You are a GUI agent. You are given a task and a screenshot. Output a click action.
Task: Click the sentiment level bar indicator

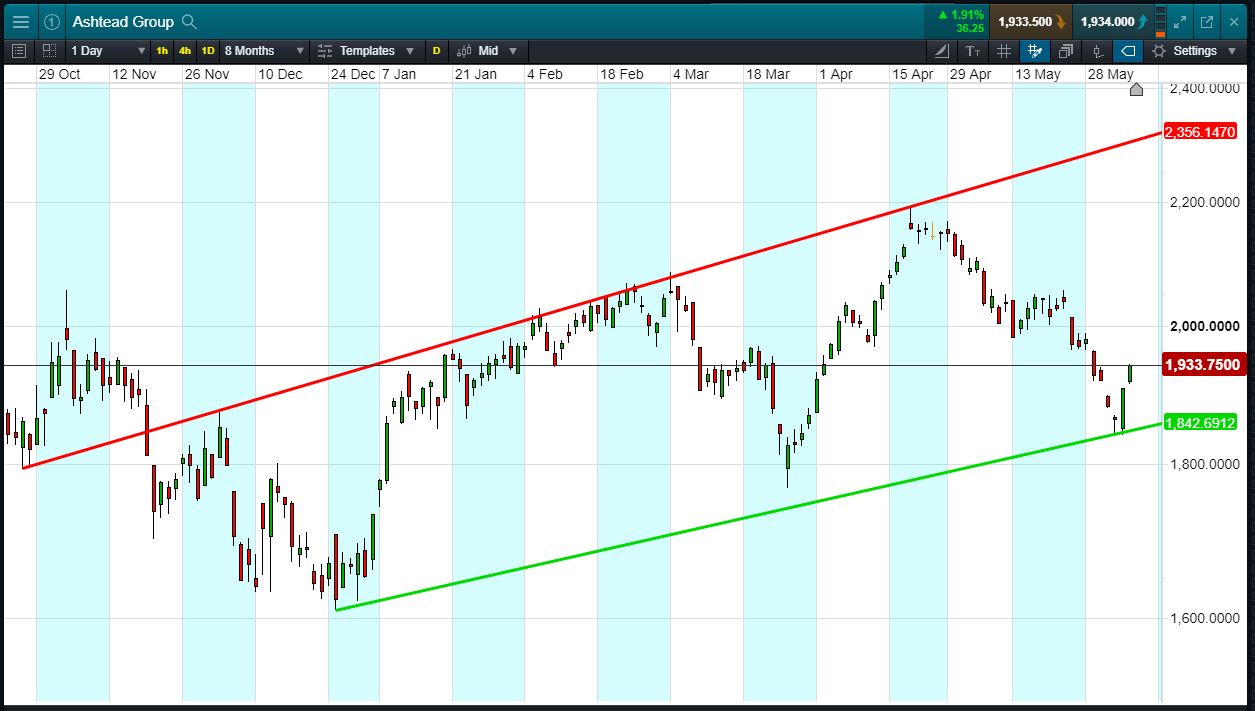tap(1160, 21)
